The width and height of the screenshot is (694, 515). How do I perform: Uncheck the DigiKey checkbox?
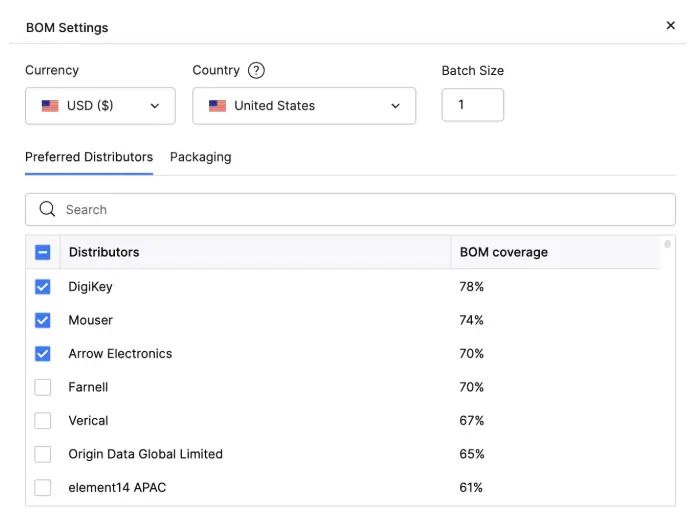[42, 287]
